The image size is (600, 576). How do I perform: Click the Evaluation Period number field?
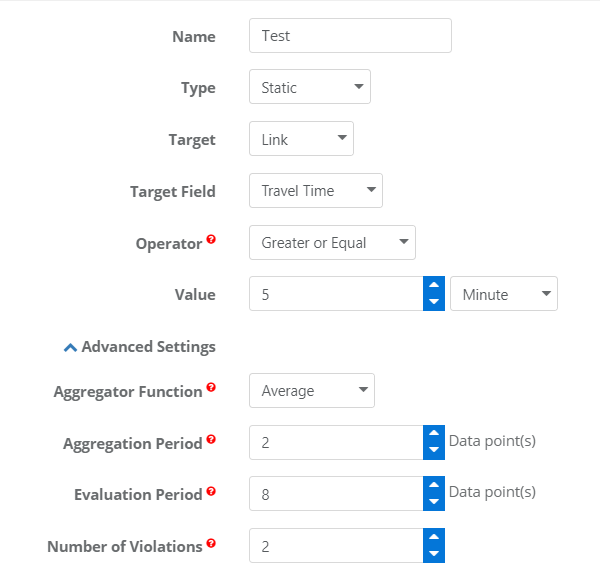point(336,494)
